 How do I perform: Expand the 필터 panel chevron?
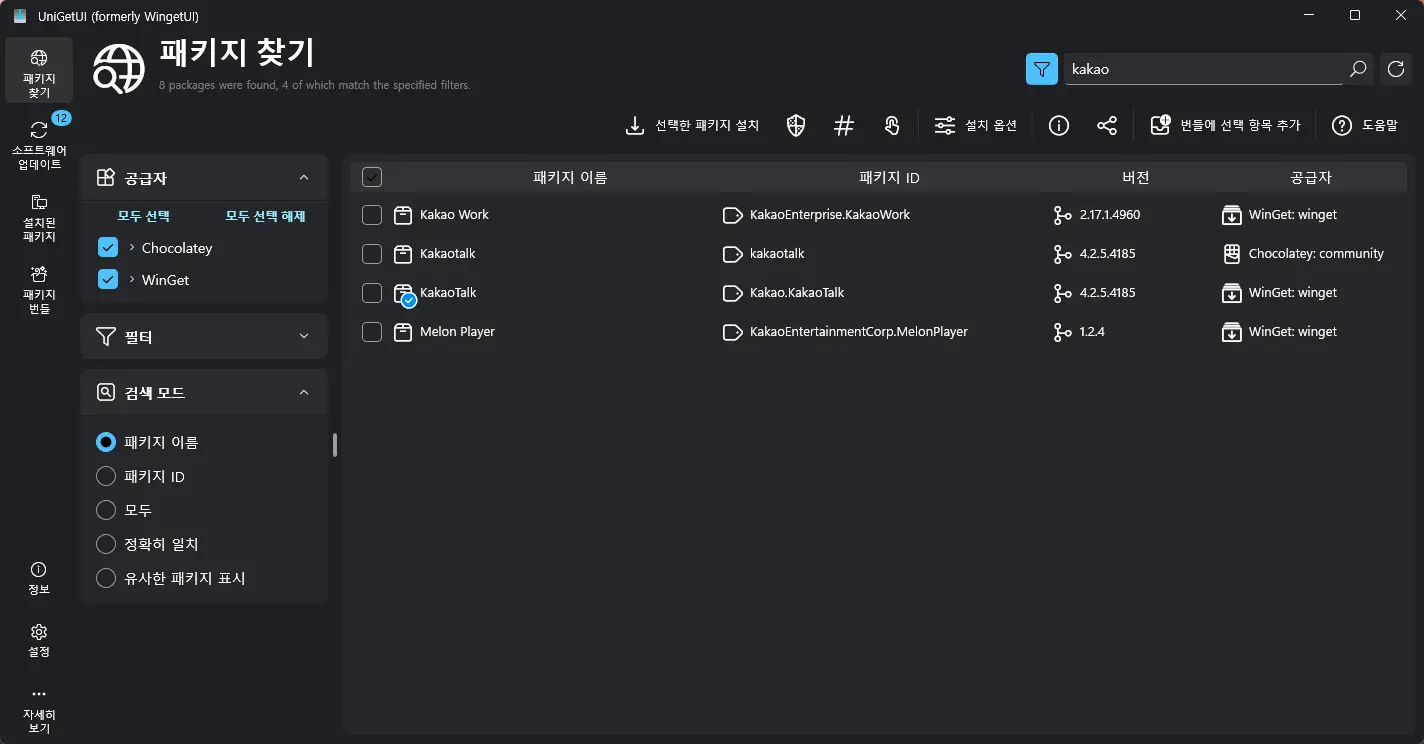(304, 336)
